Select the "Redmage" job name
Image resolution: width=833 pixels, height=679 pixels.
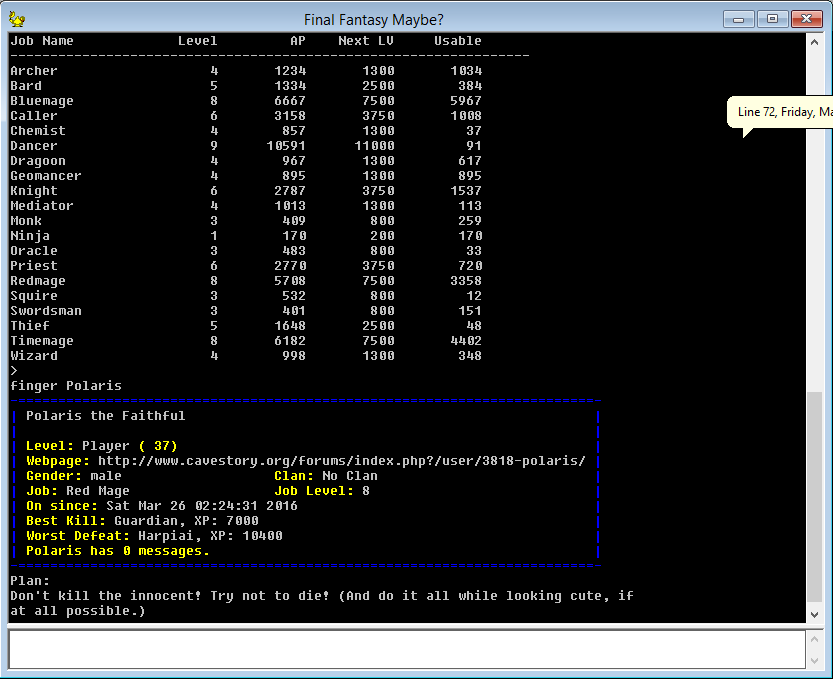[38, 281]
